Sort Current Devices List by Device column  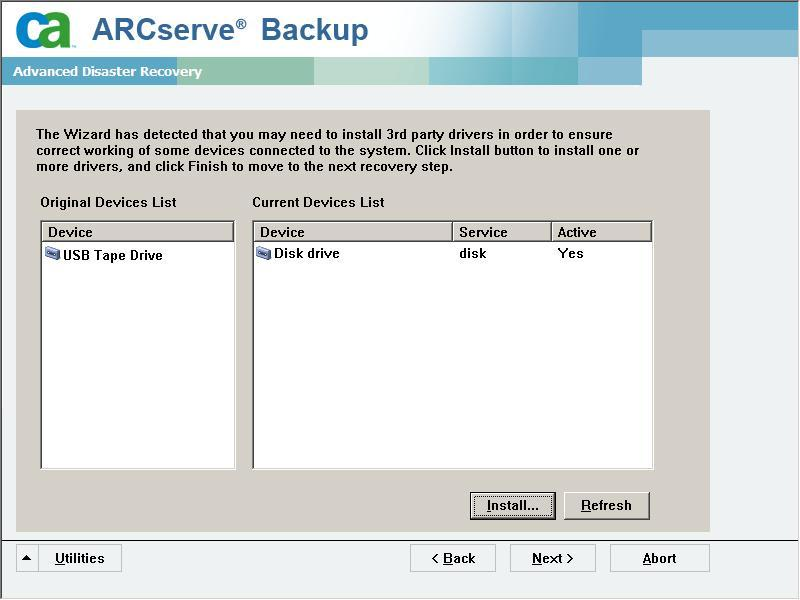coord(353,232)
